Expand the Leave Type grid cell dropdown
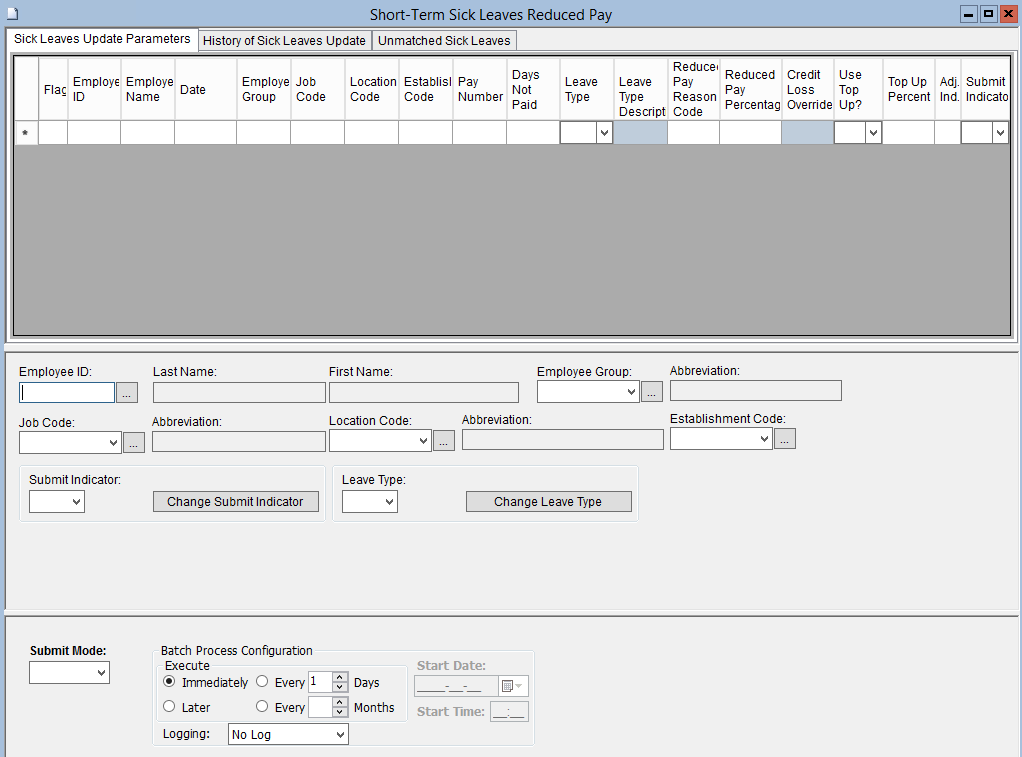 tap(604, 133)
